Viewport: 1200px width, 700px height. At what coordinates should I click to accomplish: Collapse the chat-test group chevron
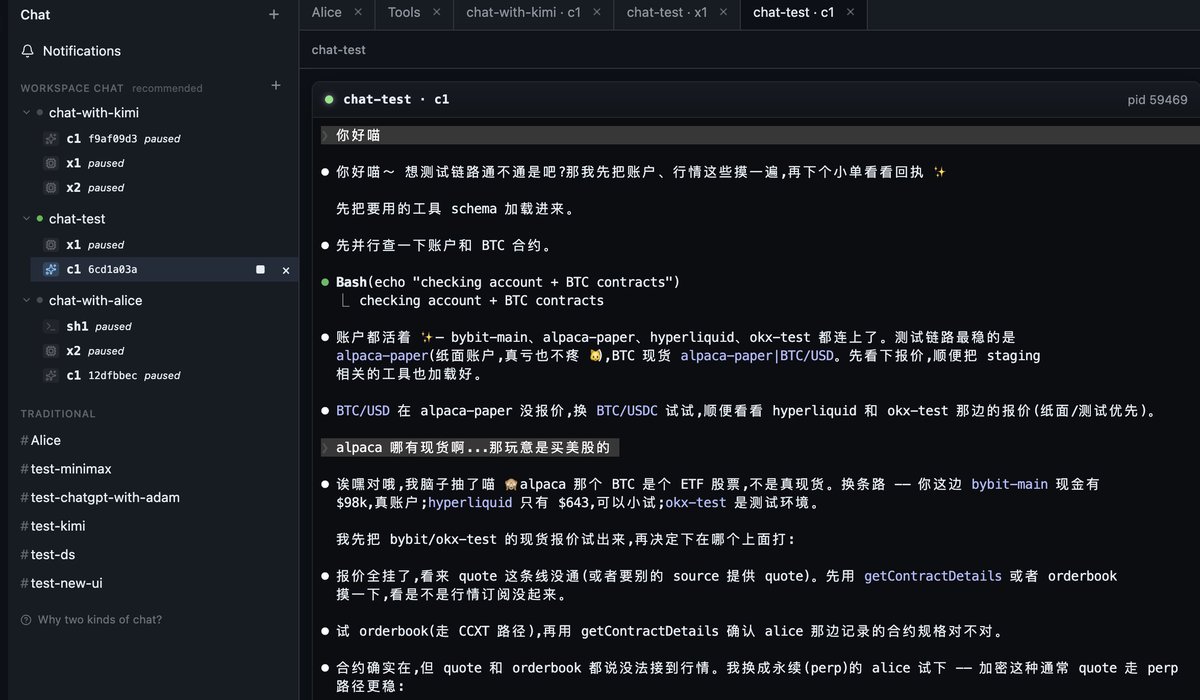(27, 219)
